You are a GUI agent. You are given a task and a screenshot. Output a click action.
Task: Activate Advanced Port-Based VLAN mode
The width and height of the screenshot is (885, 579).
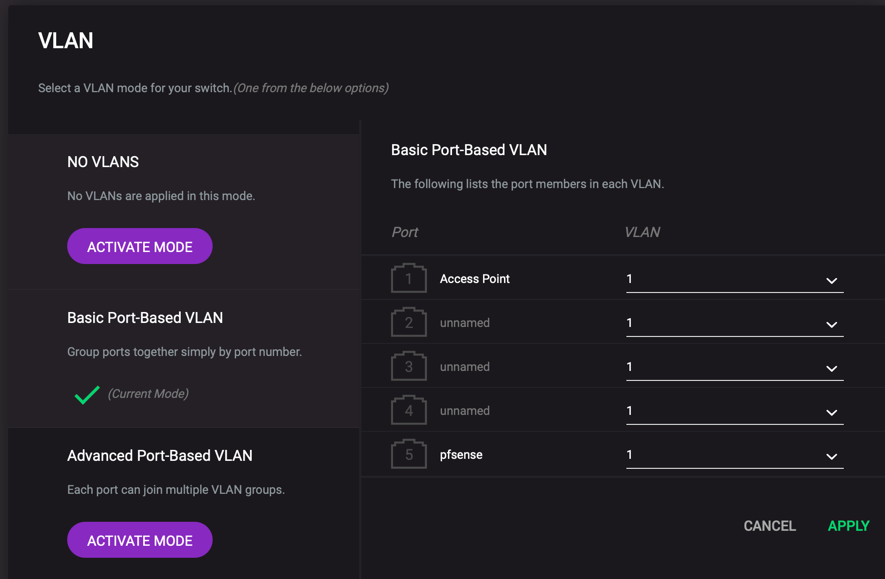tap(139, 539)
